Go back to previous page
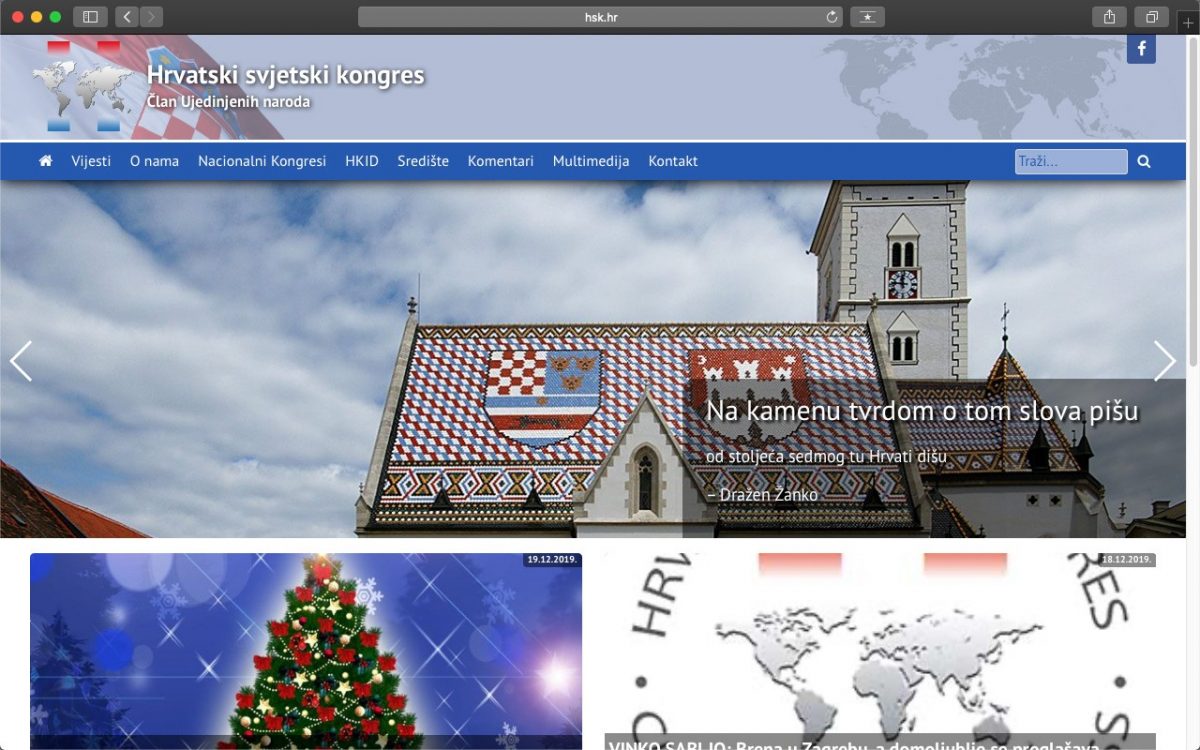The image size is (1200, 750). [x=127, y=17]
